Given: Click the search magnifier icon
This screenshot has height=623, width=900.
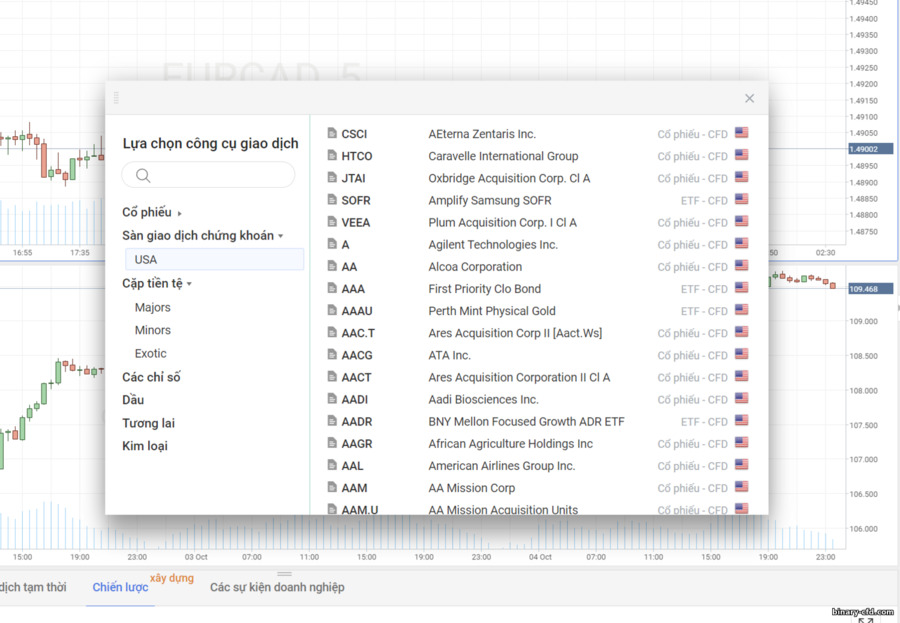Looking at the screenshot, I should tap(143, 175).
